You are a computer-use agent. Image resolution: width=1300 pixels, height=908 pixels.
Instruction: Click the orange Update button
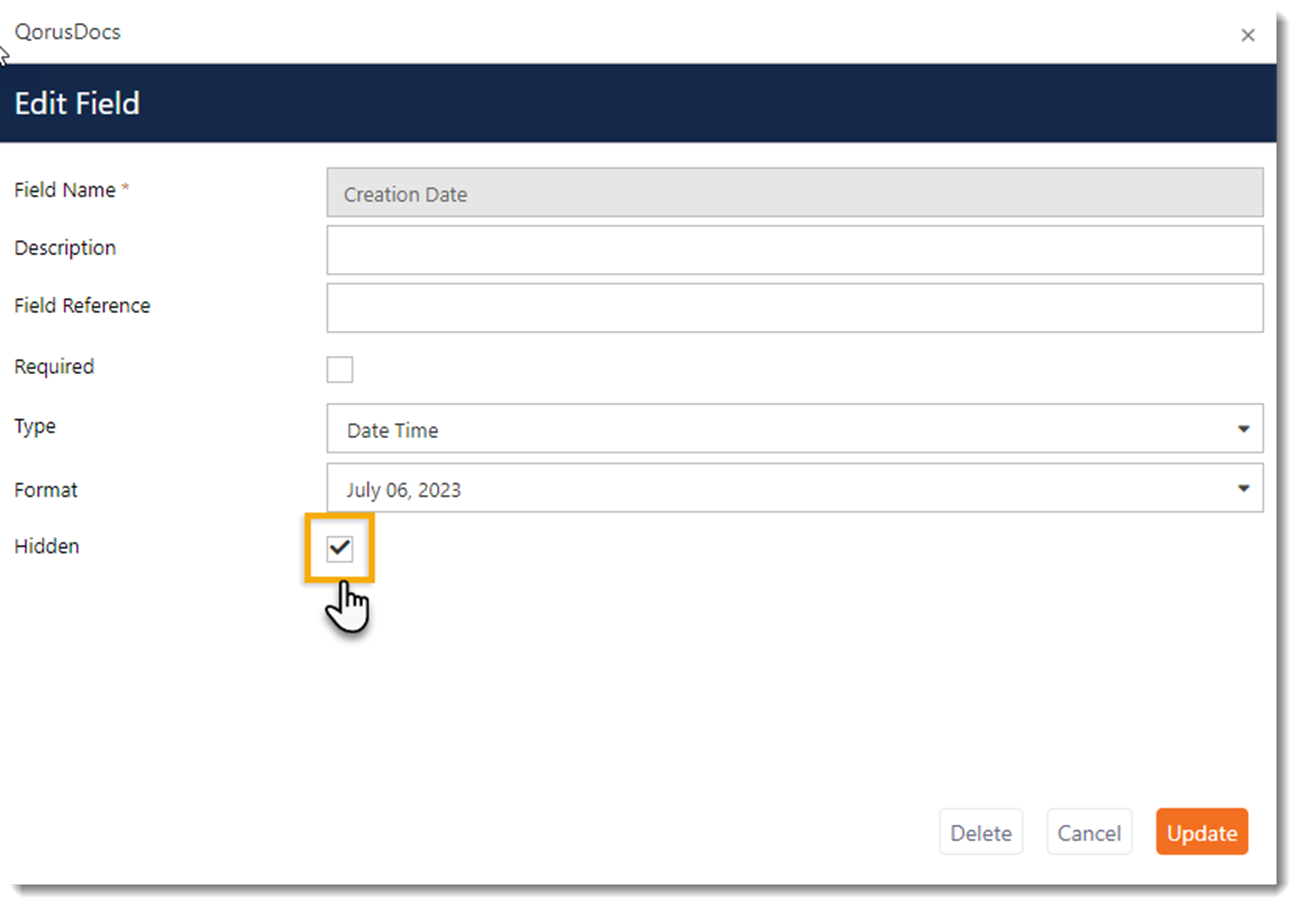pyautogui.click(x=1201, y=833)
